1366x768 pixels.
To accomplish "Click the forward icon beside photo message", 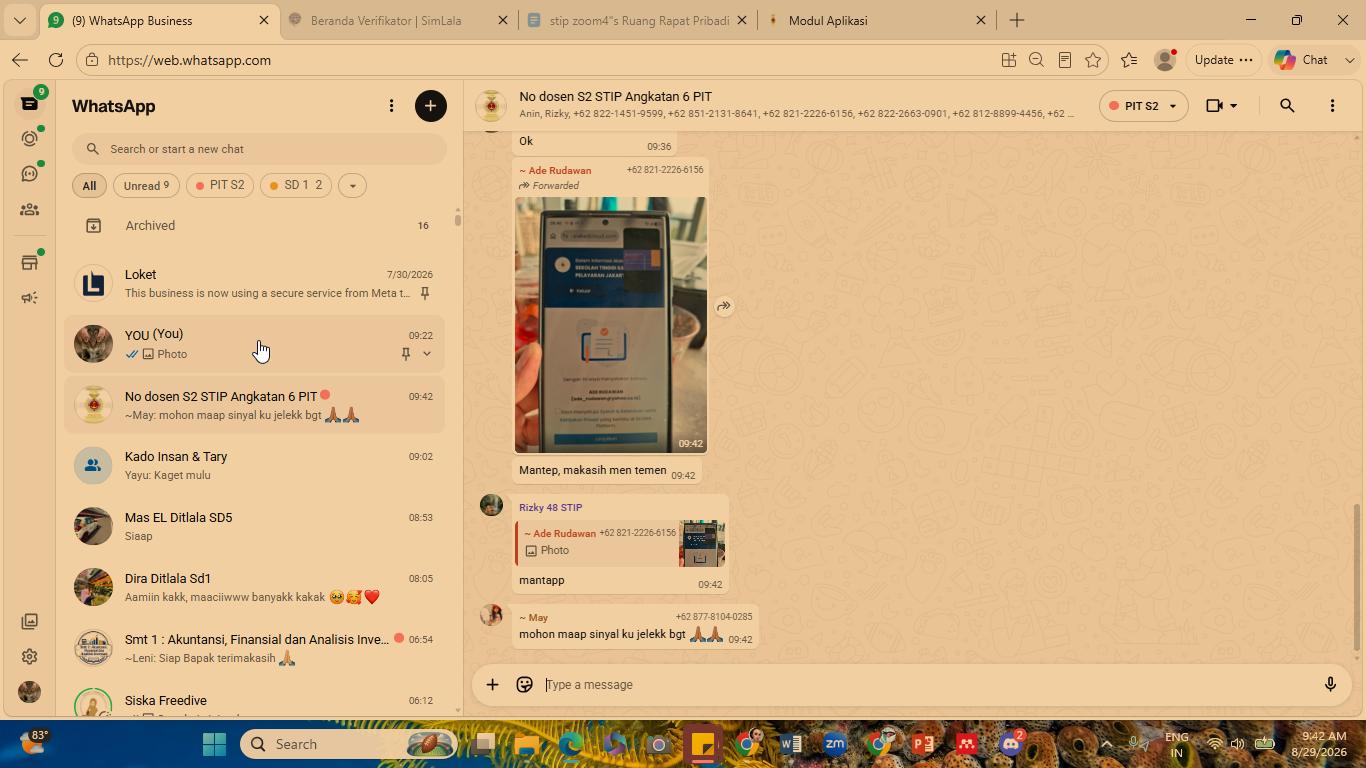I will pyautogui.click(x=724, y=307).
